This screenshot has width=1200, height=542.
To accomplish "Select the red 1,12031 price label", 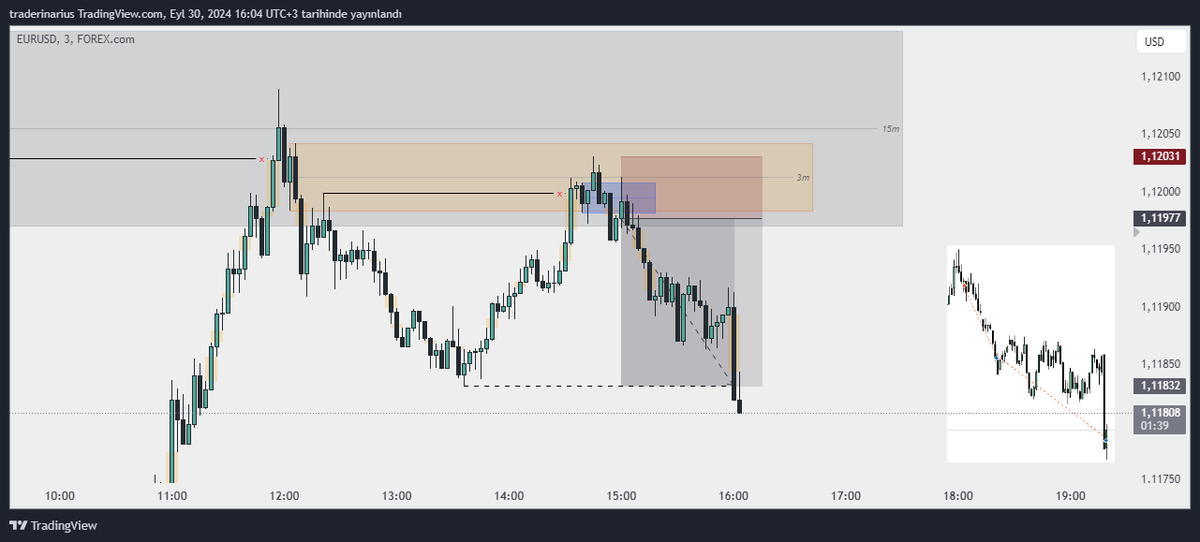I will 1159,156.
